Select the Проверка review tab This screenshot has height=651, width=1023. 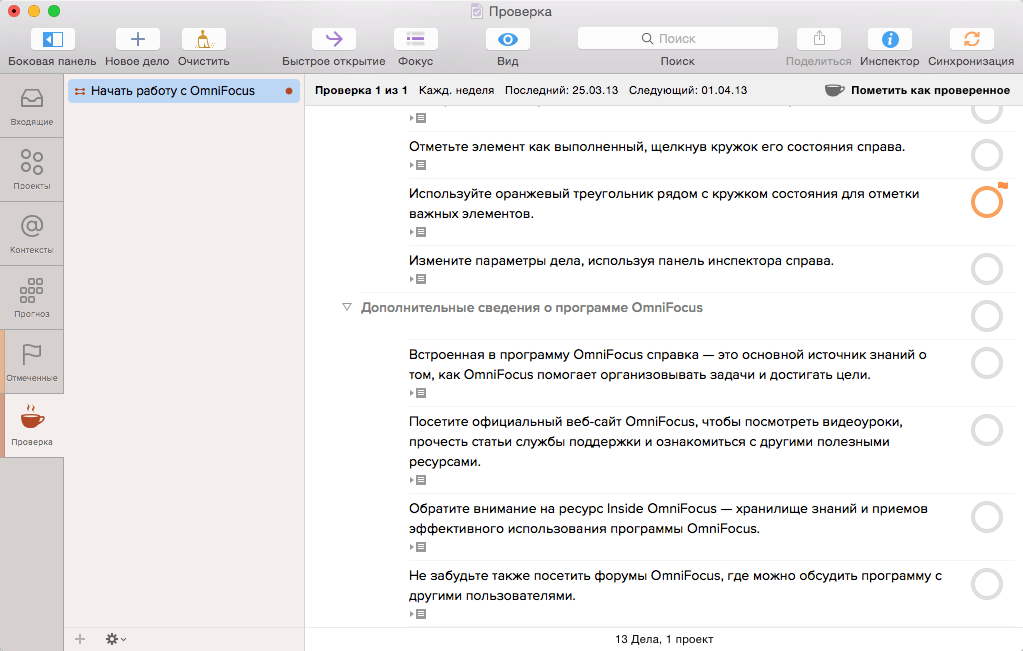pos(32,425)
